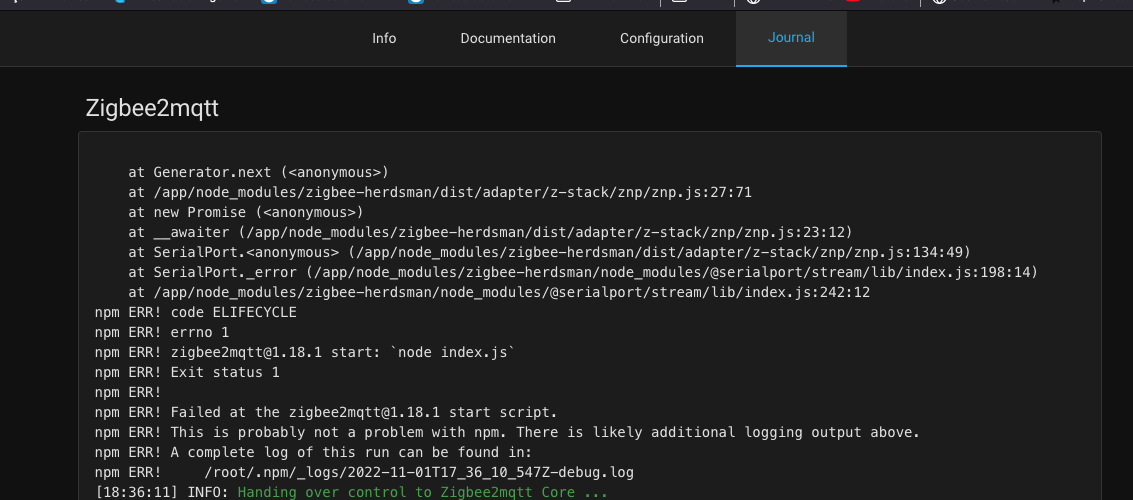Click the 'at new Promise (<anonymous>)' line

pos(246,212)
